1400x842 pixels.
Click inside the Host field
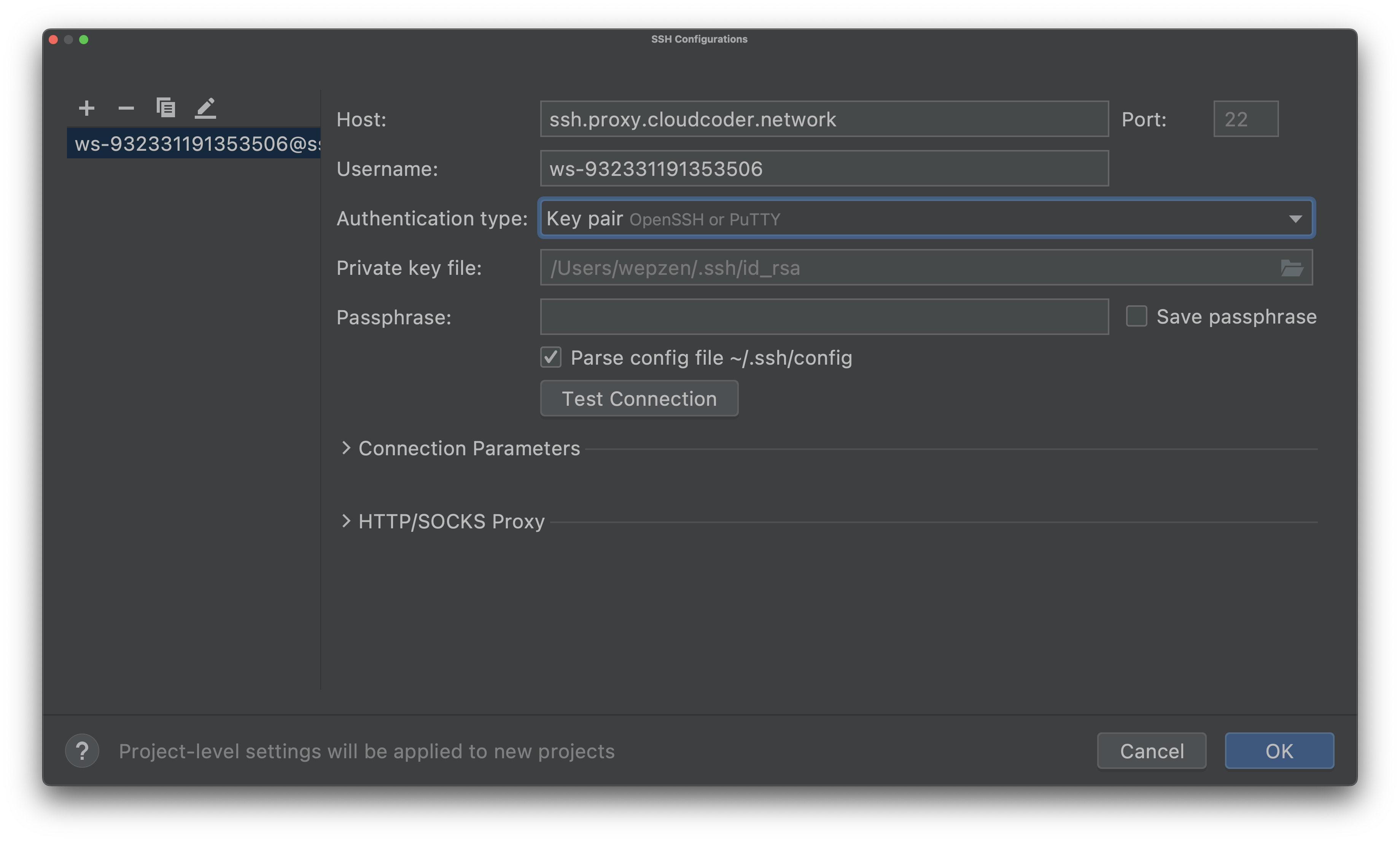[x=823, y=119]
